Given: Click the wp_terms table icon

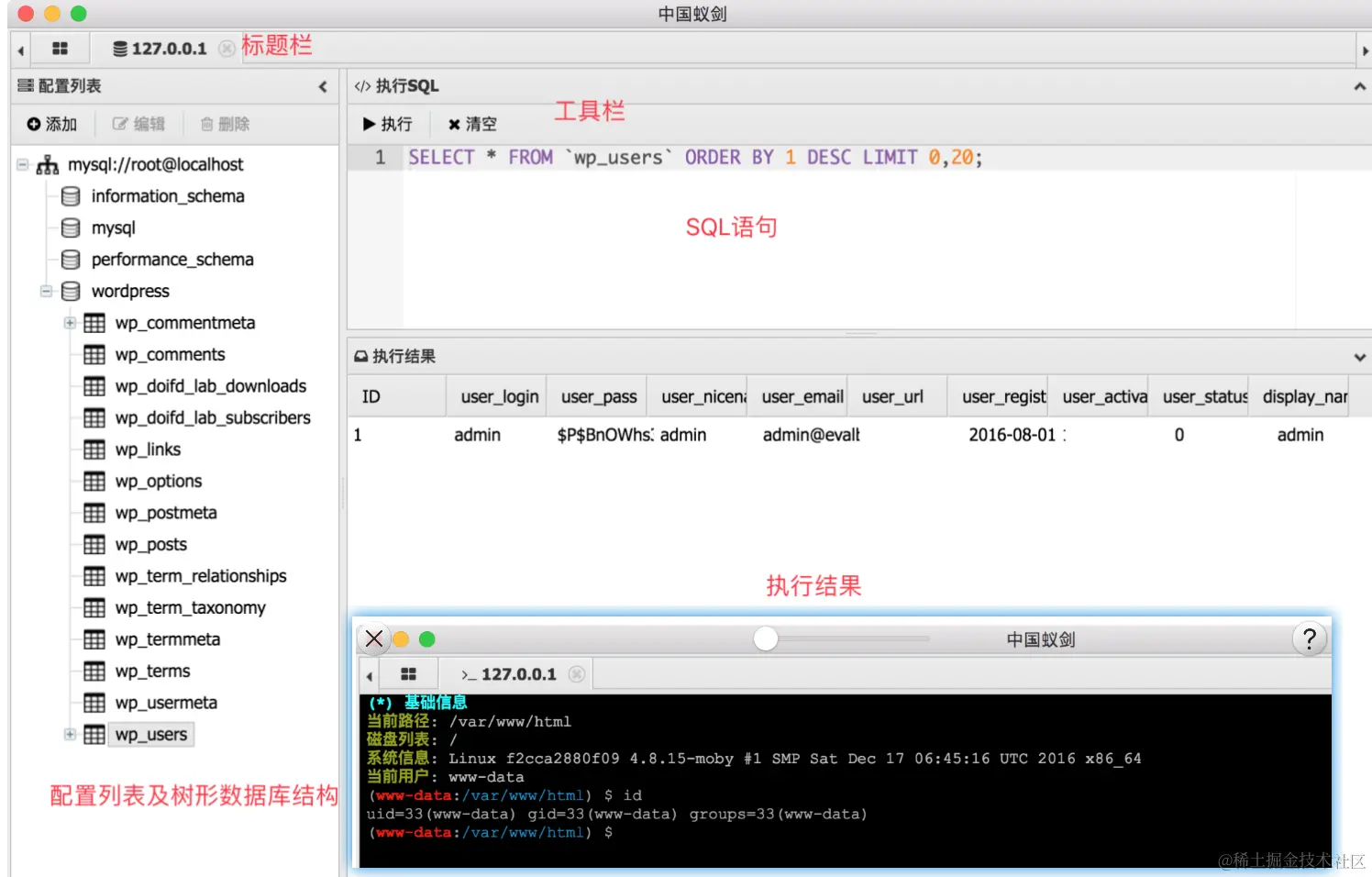Looking at the screenshot, I should point(94,672).
